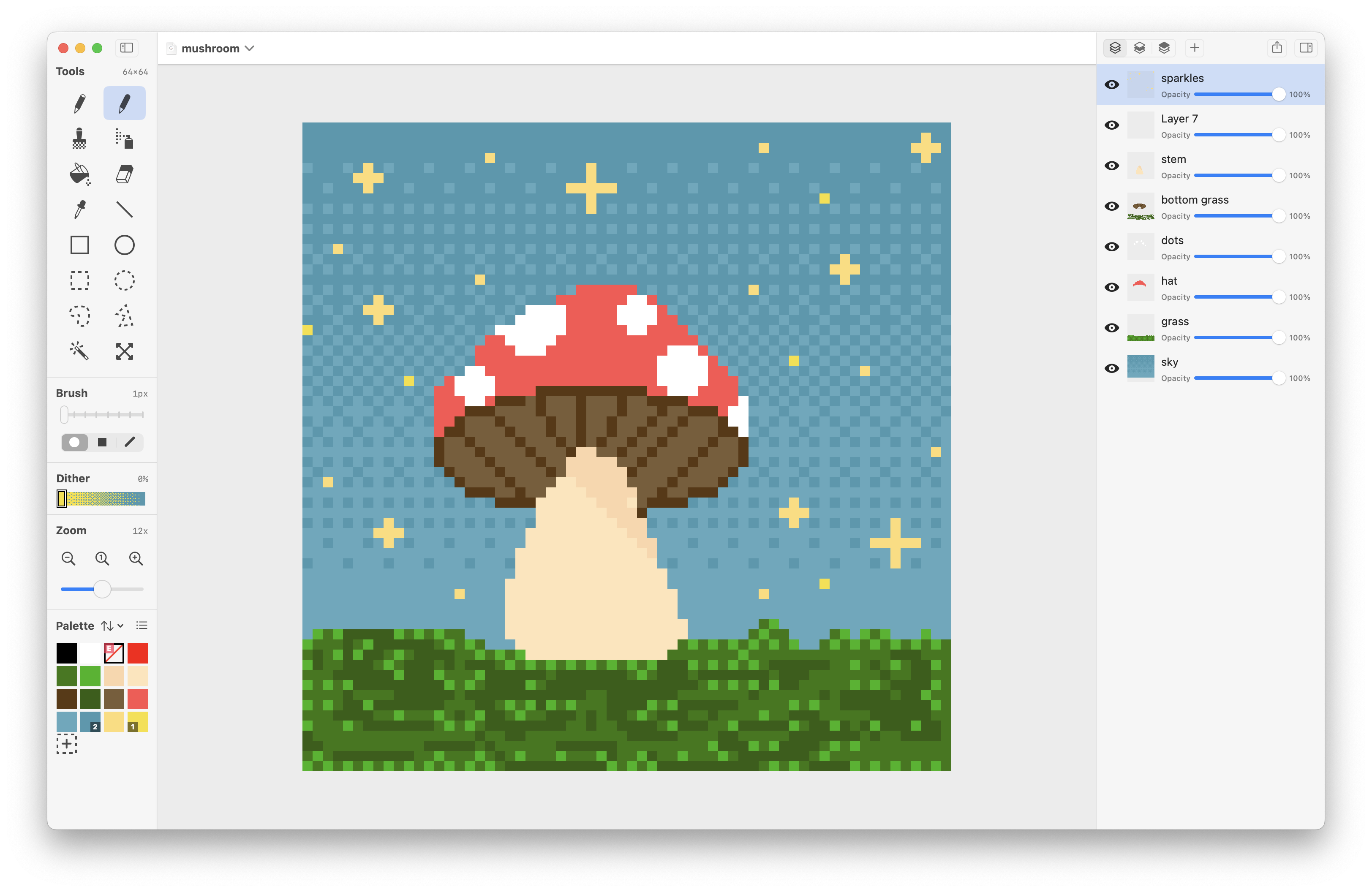Click the zoom in magnifier icon

pyautogui.click(x=136, y=558)
